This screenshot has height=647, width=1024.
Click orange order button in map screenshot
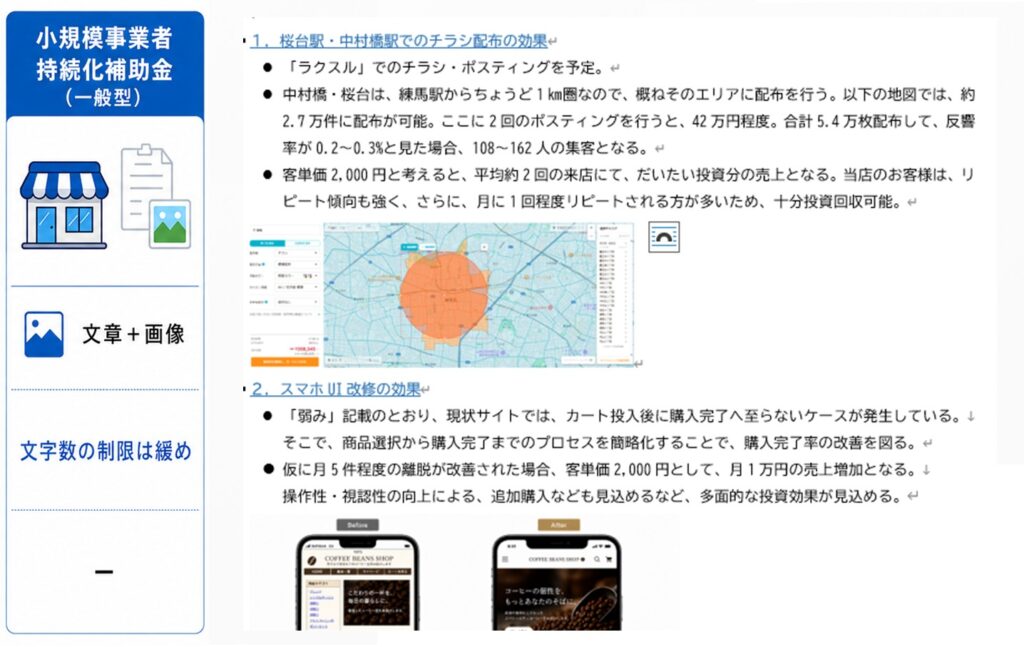pyautogui.click(x=285, y=361)
